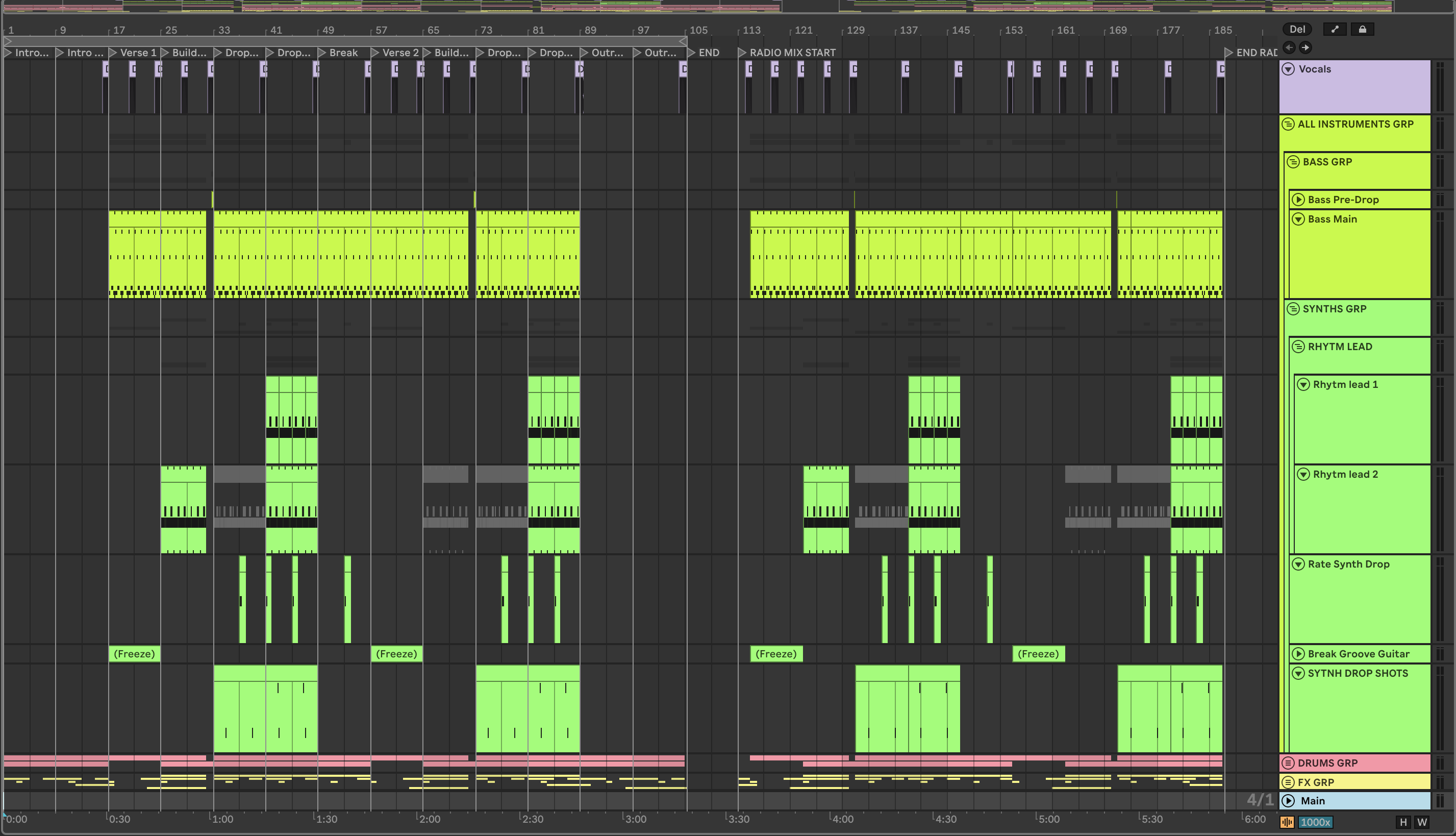Click the FX GRP group icon

pos(1289,782)
